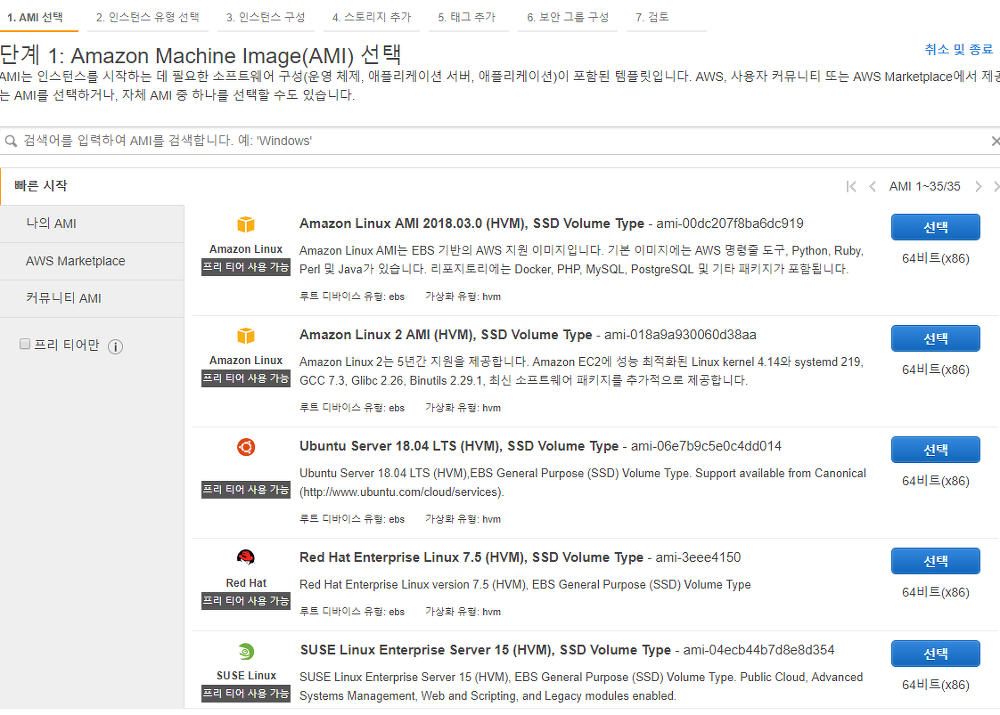Click the Amazon Linux 2 AMI (HVM) title
This screenshot has height=715, width=1000.
pos(445,335)
